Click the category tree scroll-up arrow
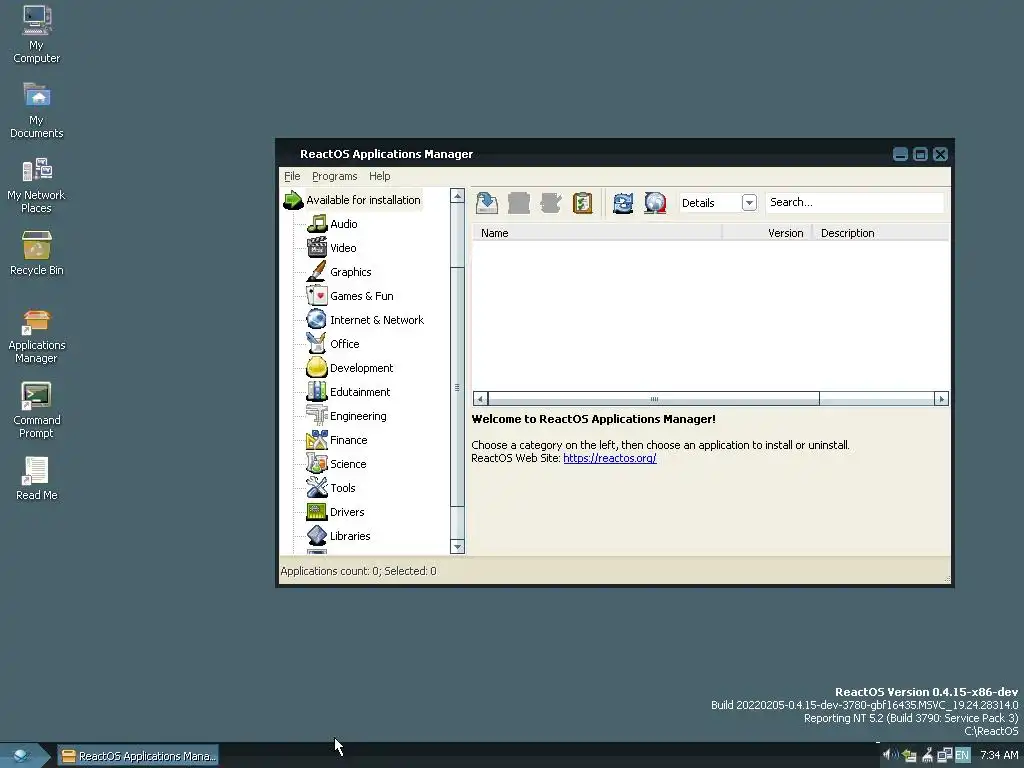The height and width of the screenshot is (768, 1024). [x=457, y=196]
